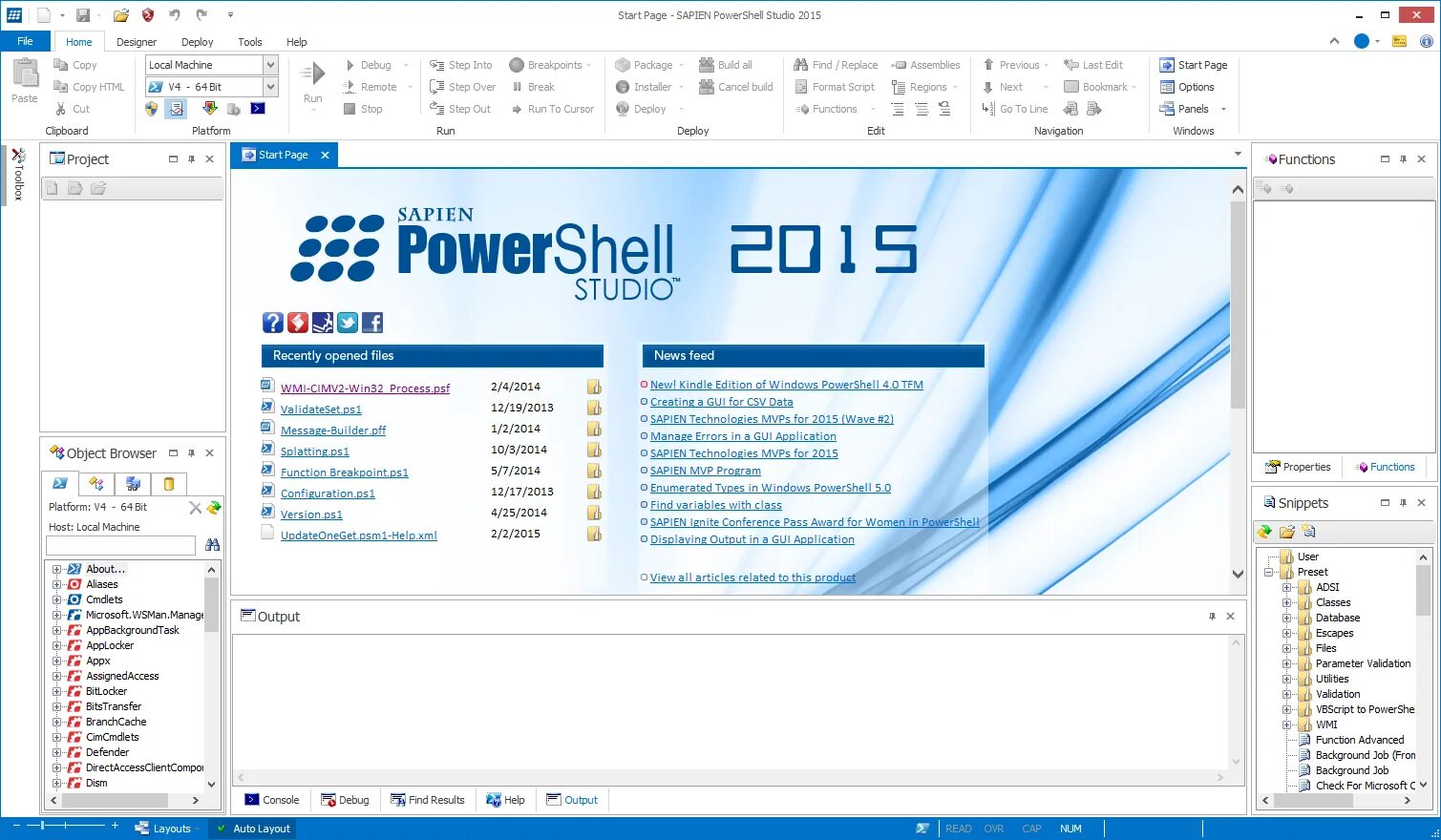Click the Twitter icon on Start Page

(x=348, y=323)
